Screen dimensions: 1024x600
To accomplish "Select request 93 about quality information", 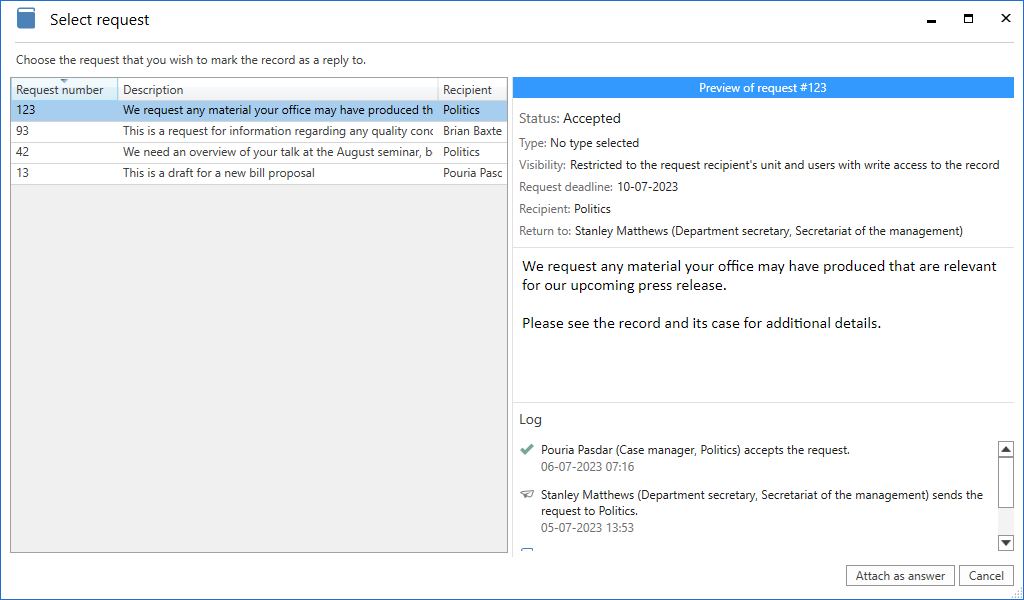I will coord(277,131).
